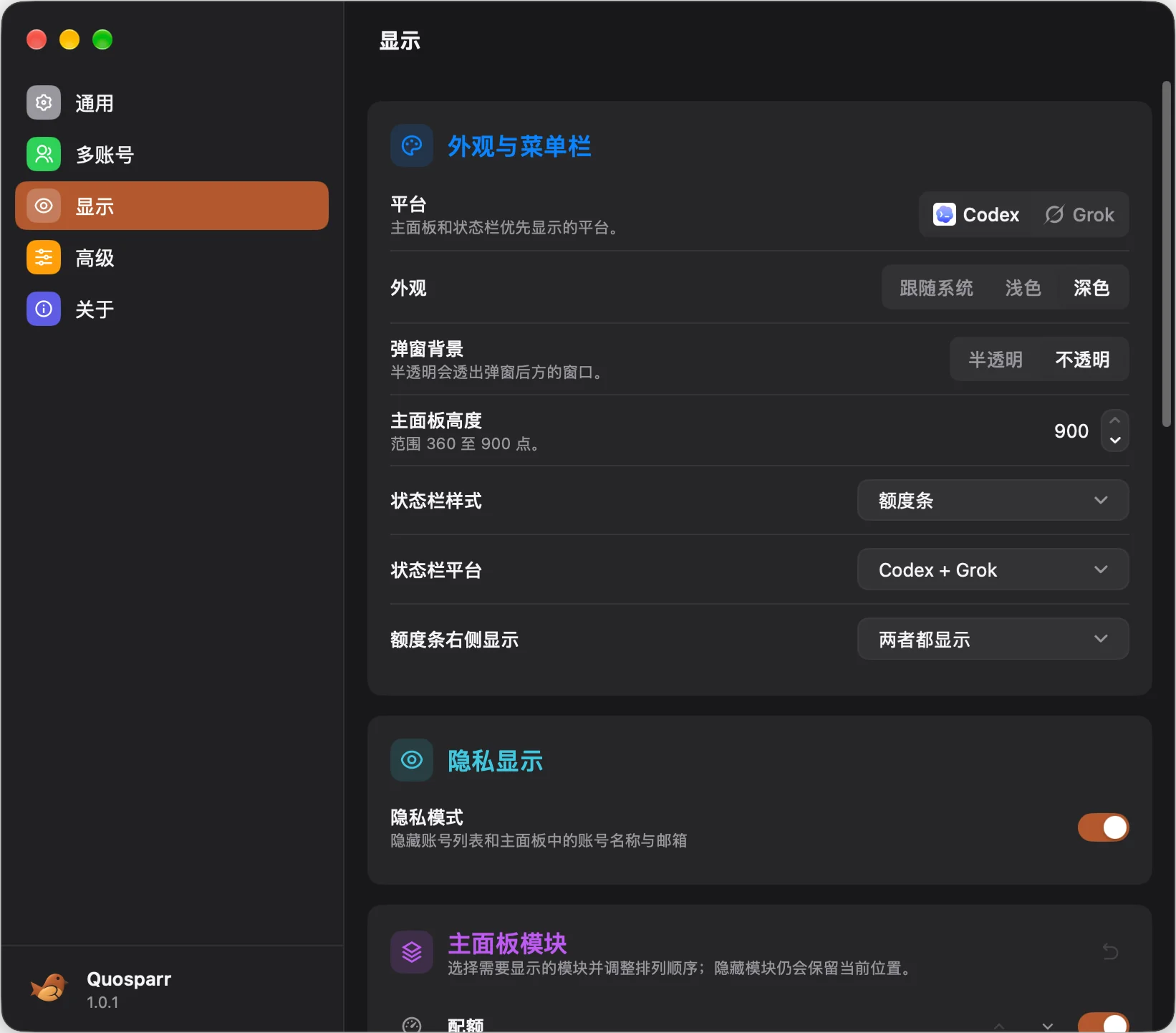Go to the 关于 page
This screenshot has width=1176, height=1033.
pos(172,309)
